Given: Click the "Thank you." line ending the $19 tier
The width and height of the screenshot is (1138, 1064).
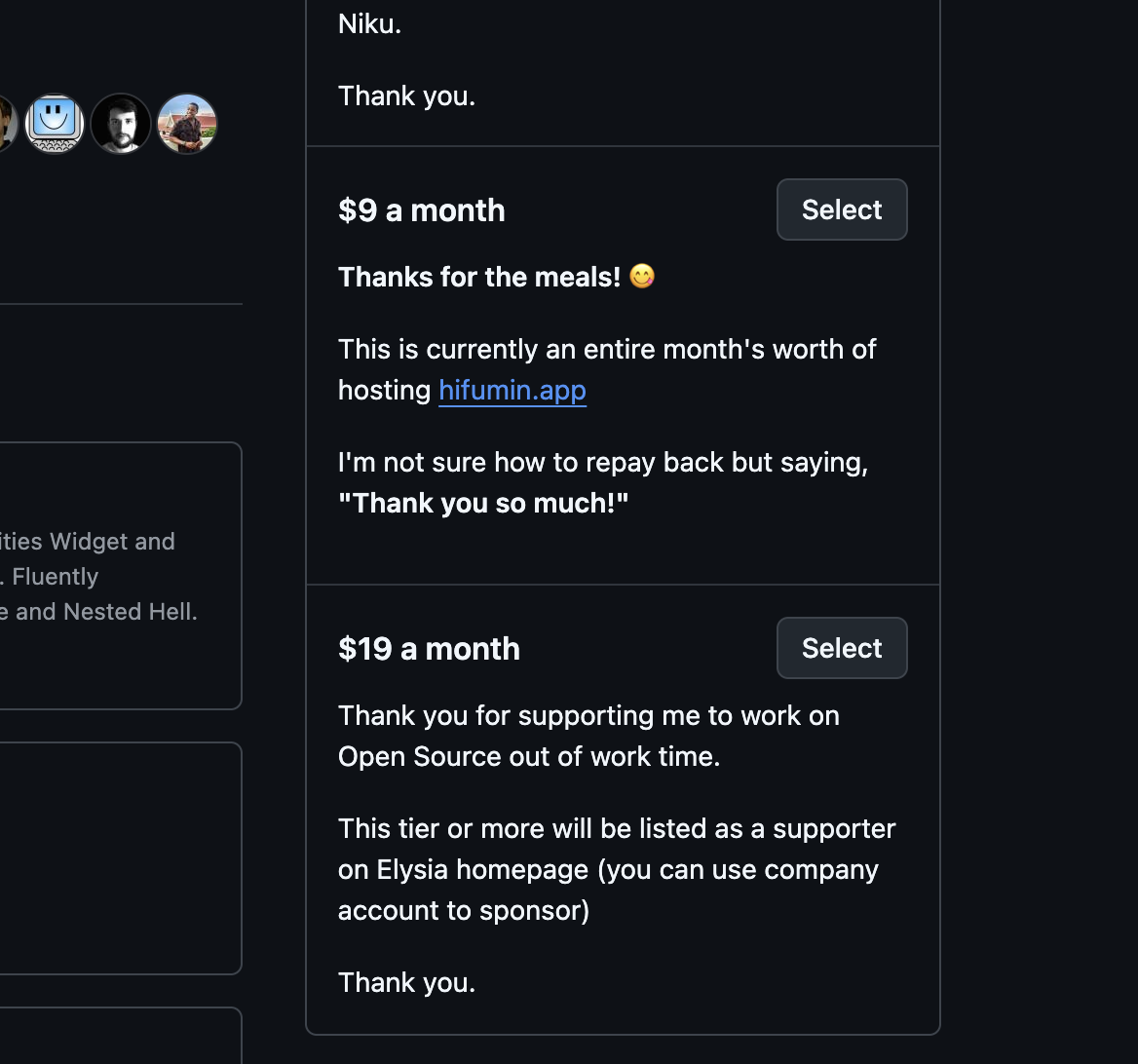Looking at the screenshot, I should [407, 982].
